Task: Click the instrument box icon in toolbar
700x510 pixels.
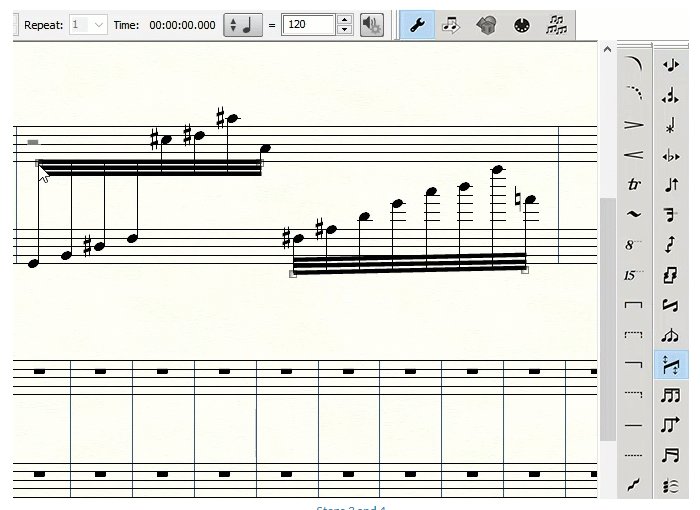Action: tap(486, 25)
